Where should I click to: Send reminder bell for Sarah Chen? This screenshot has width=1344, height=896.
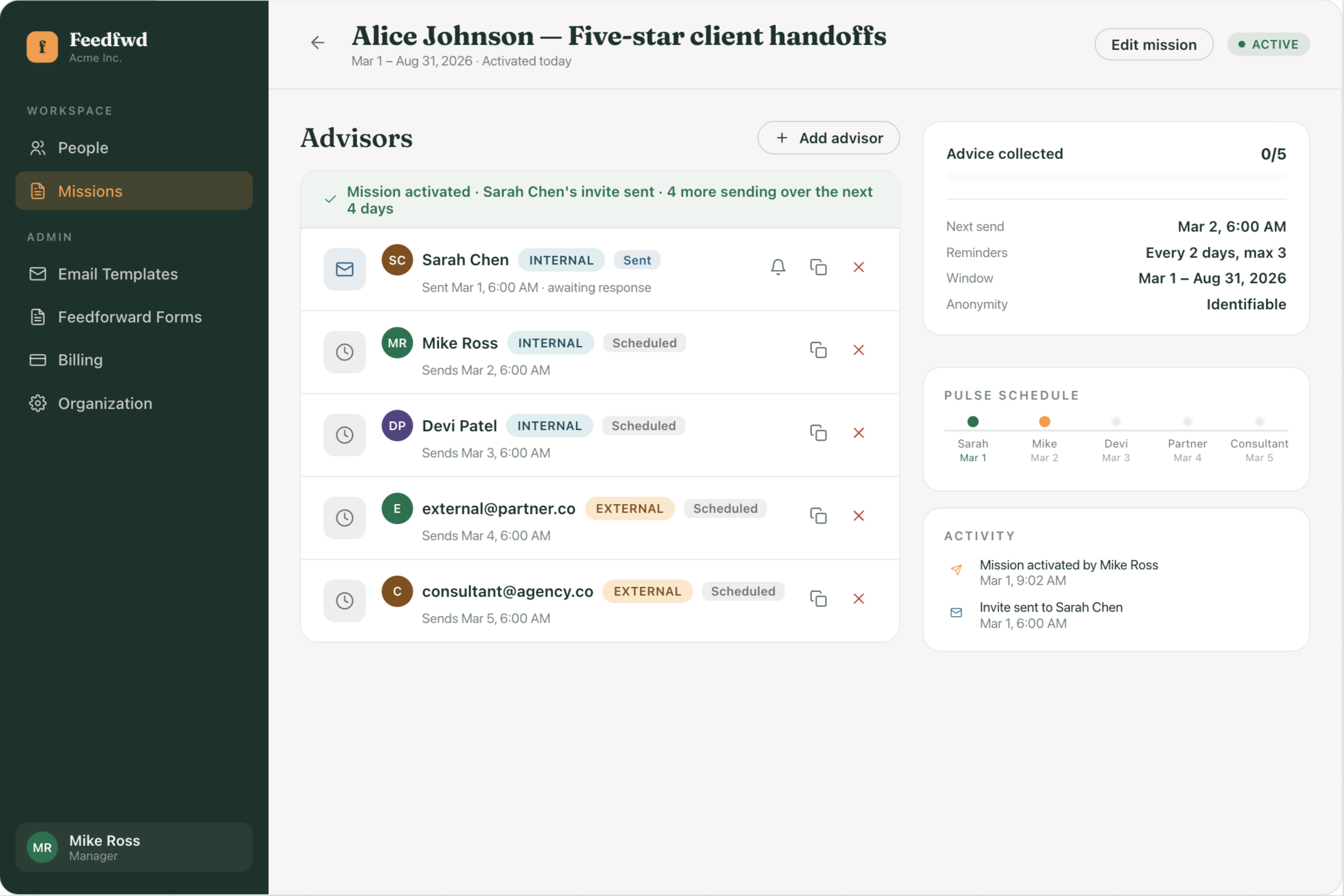[x=778, y=267]
